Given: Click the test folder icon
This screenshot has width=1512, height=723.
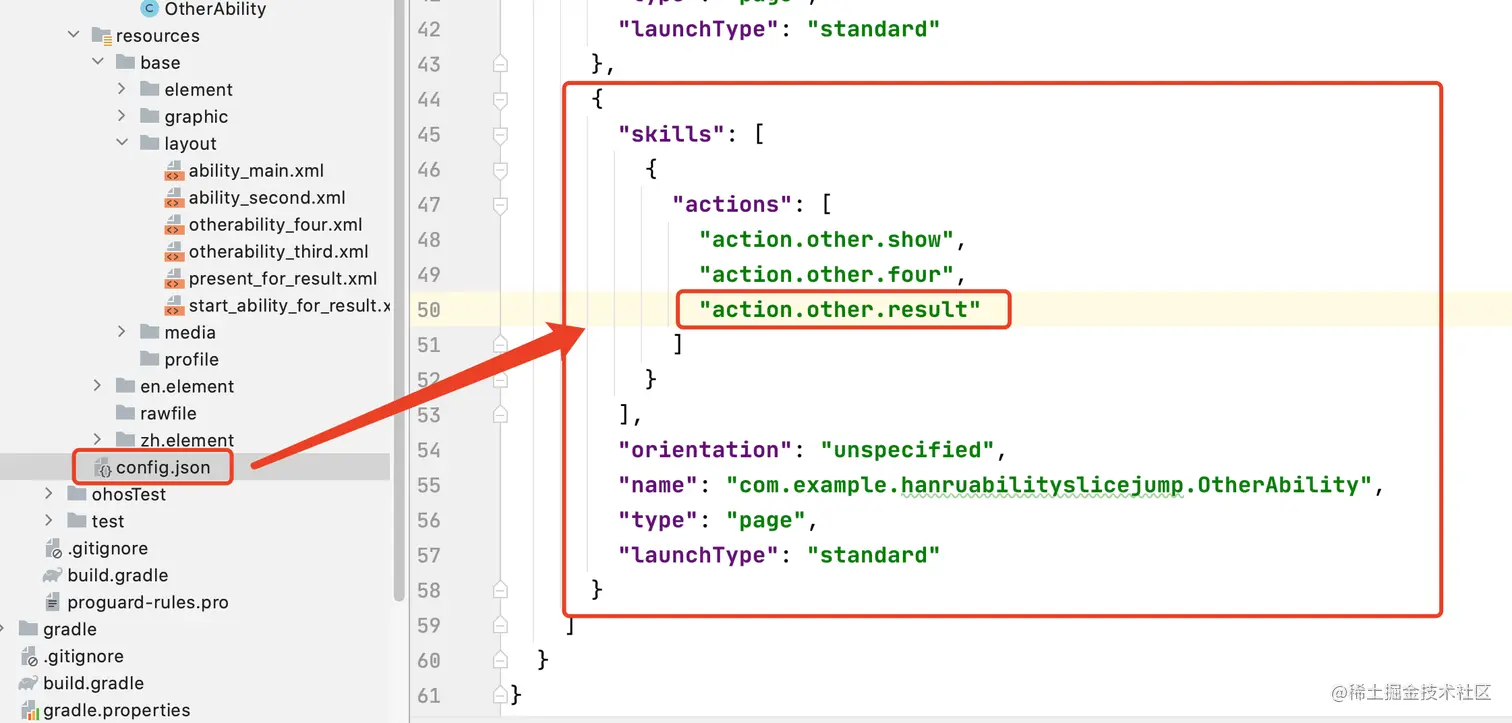Looking at the screenshot, I should click(x=77, y=521).
